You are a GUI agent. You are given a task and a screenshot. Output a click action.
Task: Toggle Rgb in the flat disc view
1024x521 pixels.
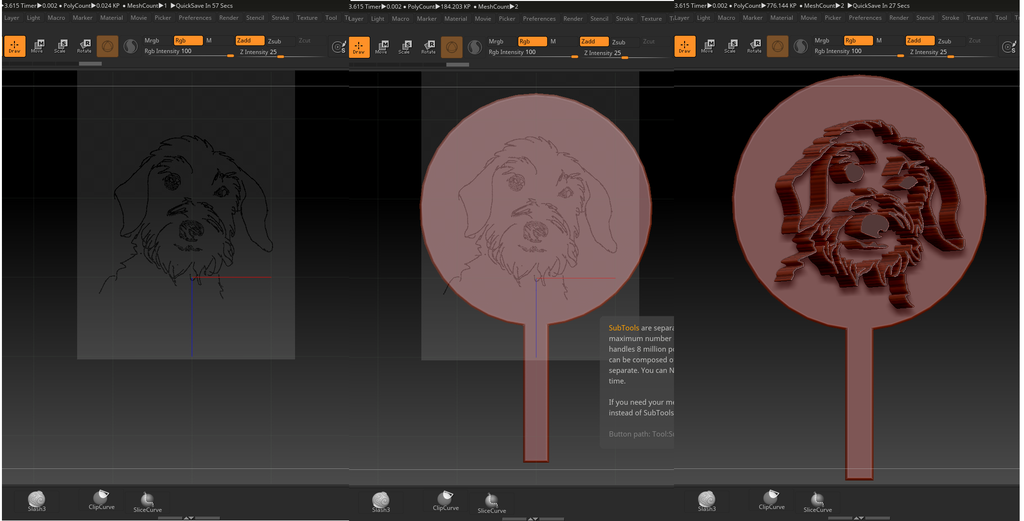pos(532,41)
